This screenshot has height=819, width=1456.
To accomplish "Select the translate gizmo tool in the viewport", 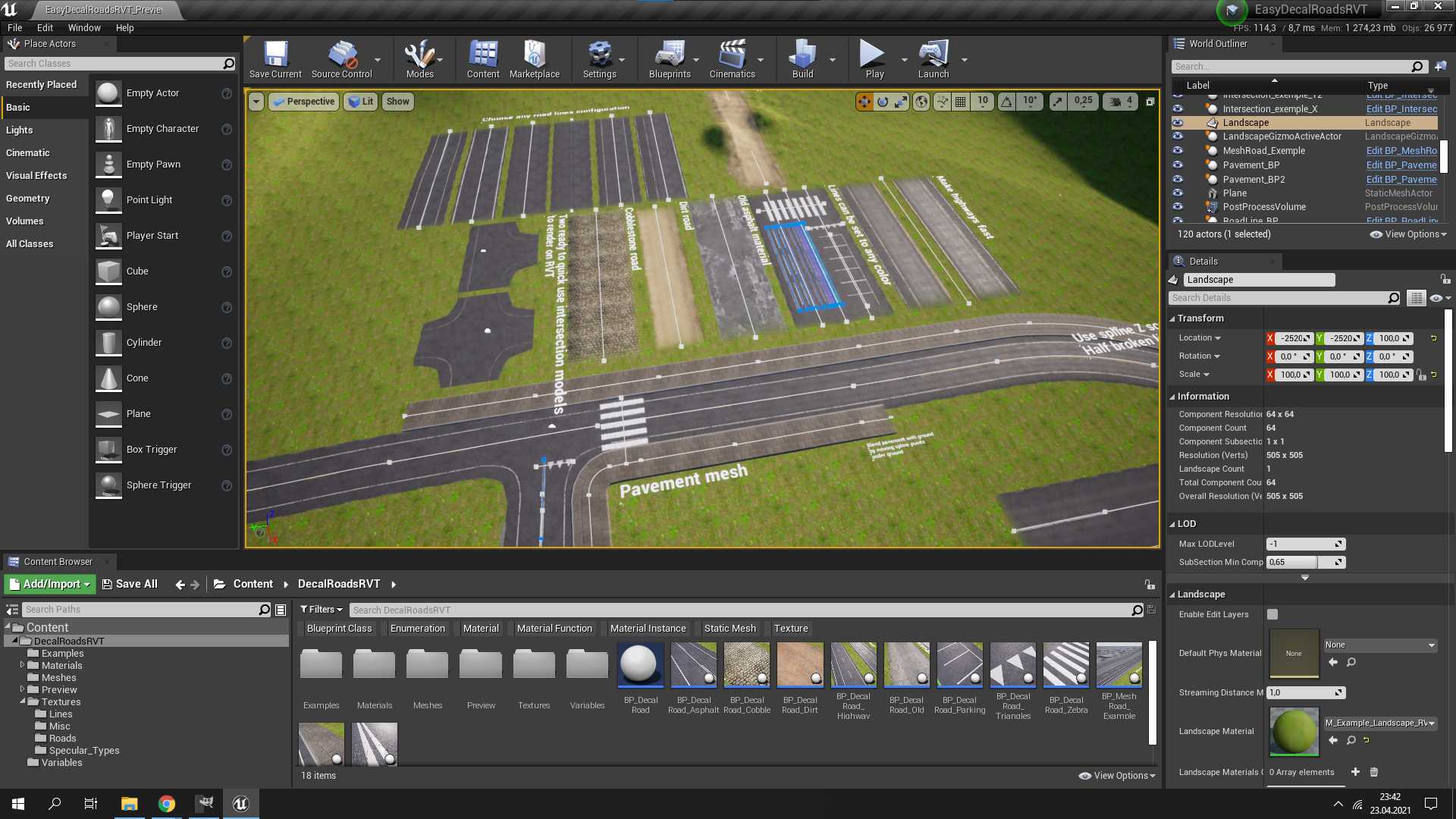I will [x=864, y=102].
